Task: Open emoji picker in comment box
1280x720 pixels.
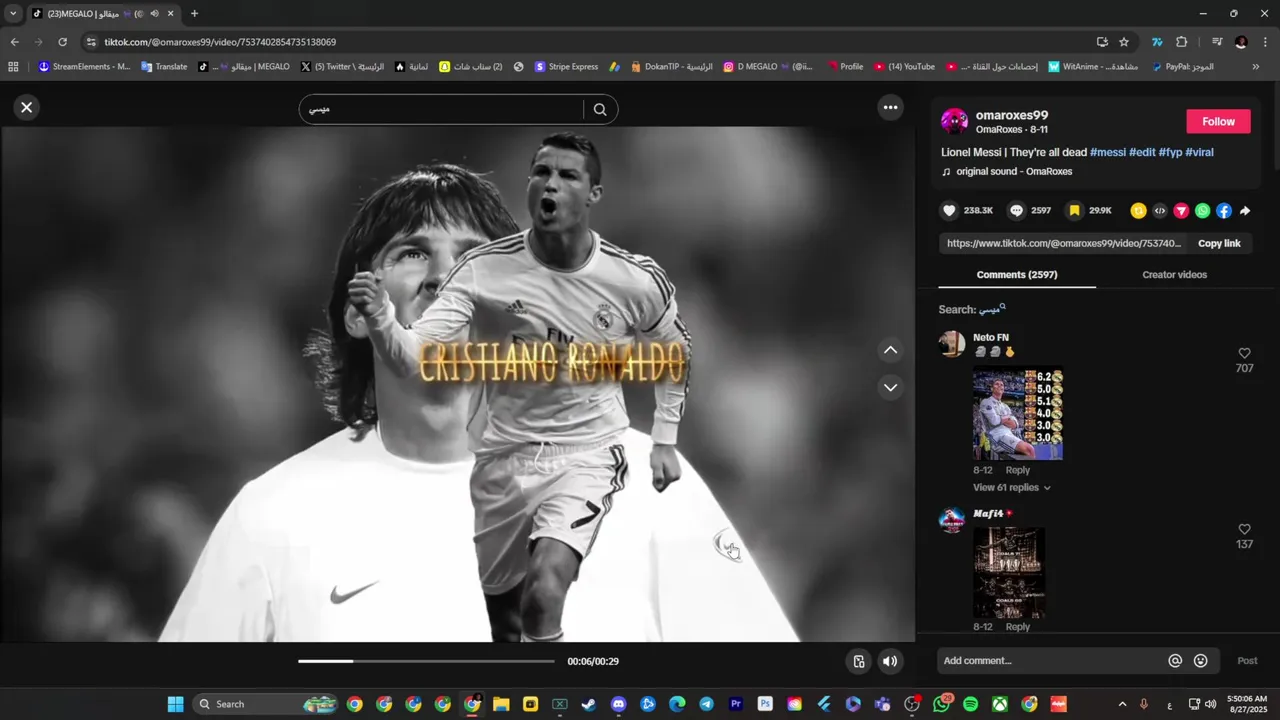Action: click(1201, 661)
